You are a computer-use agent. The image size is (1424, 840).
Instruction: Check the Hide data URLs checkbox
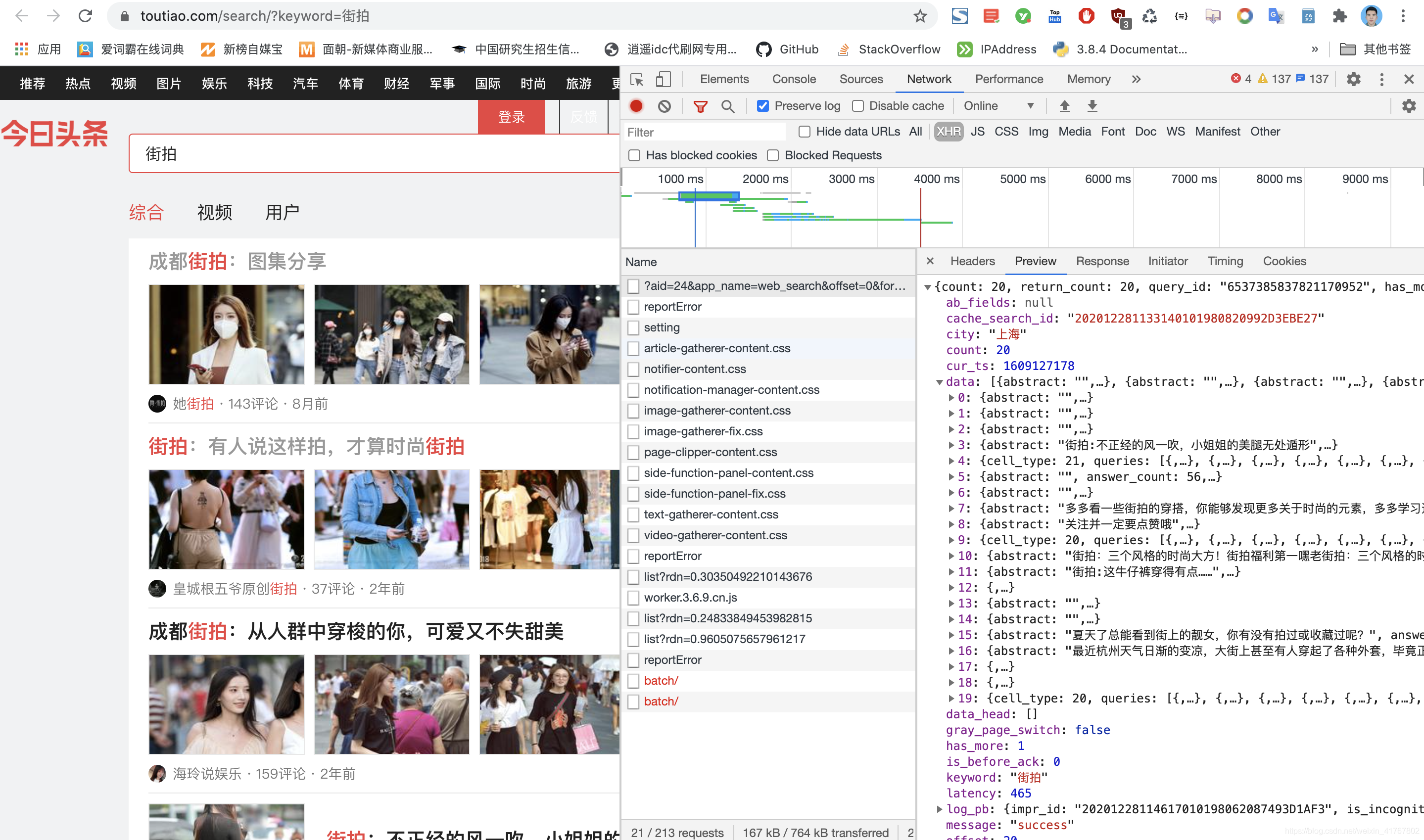pyautogui.click(x=804, y=132)
